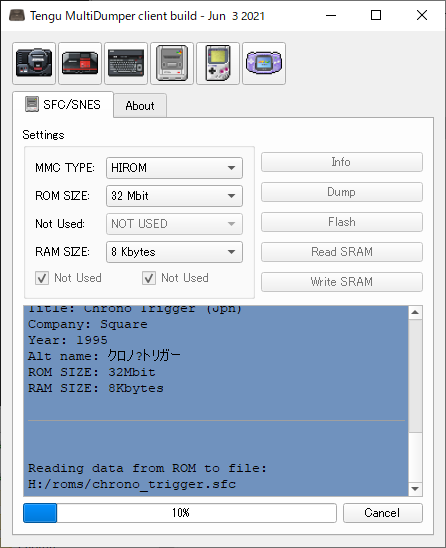
Task: Click the Read SRAM button
Action: point(341,252)
